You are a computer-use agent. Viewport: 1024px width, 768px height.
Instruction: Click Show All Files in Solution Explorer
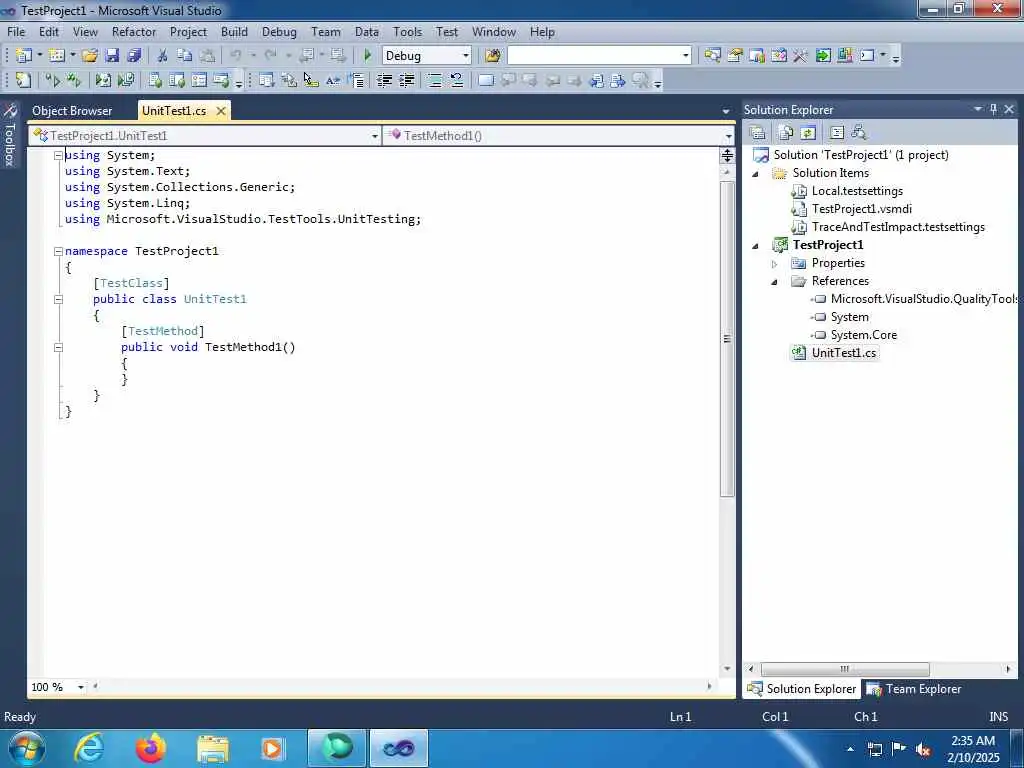pos(786,133)
